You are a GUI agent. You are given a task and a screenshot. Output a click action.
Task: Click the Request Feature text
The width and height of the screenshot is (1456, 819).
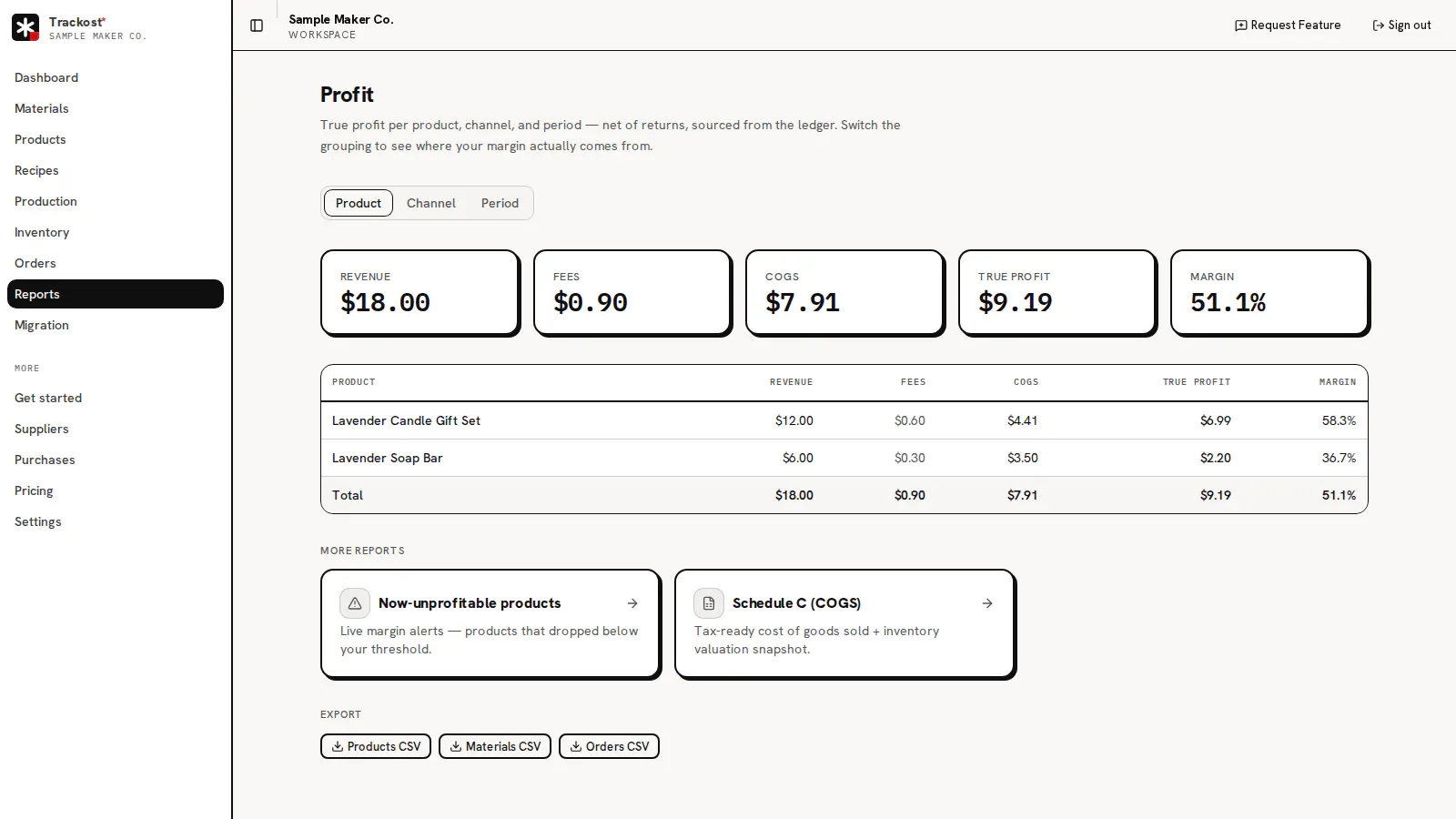coord(1295,25)
